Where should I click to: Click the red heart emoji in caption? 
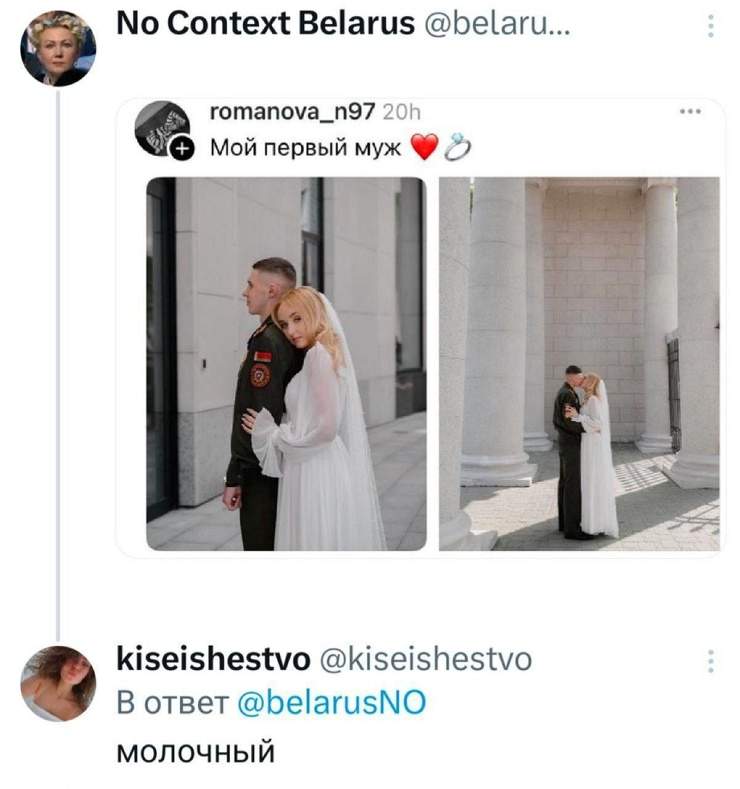coord(424,149)
